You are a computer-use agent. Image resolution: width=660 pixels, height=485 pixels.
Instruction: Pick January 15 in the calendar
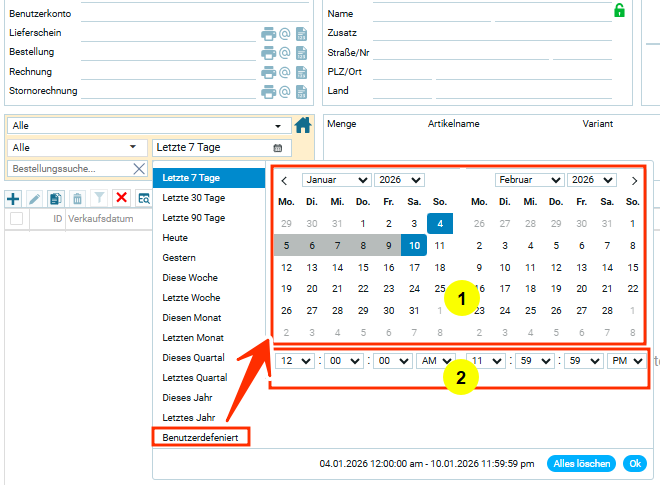pos(362,268)
